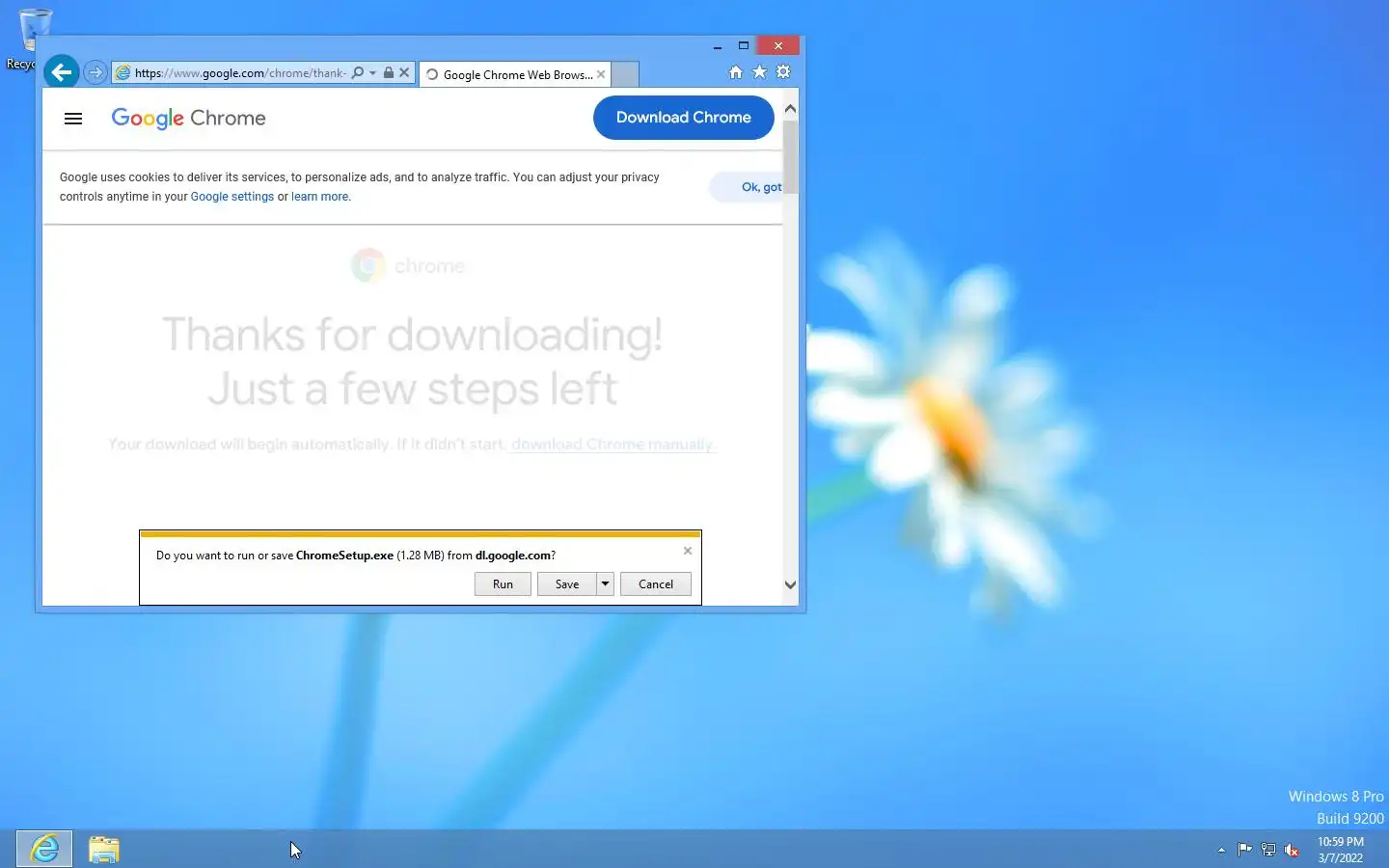
Task: Open the Google settings link
Action: (232, 197)
